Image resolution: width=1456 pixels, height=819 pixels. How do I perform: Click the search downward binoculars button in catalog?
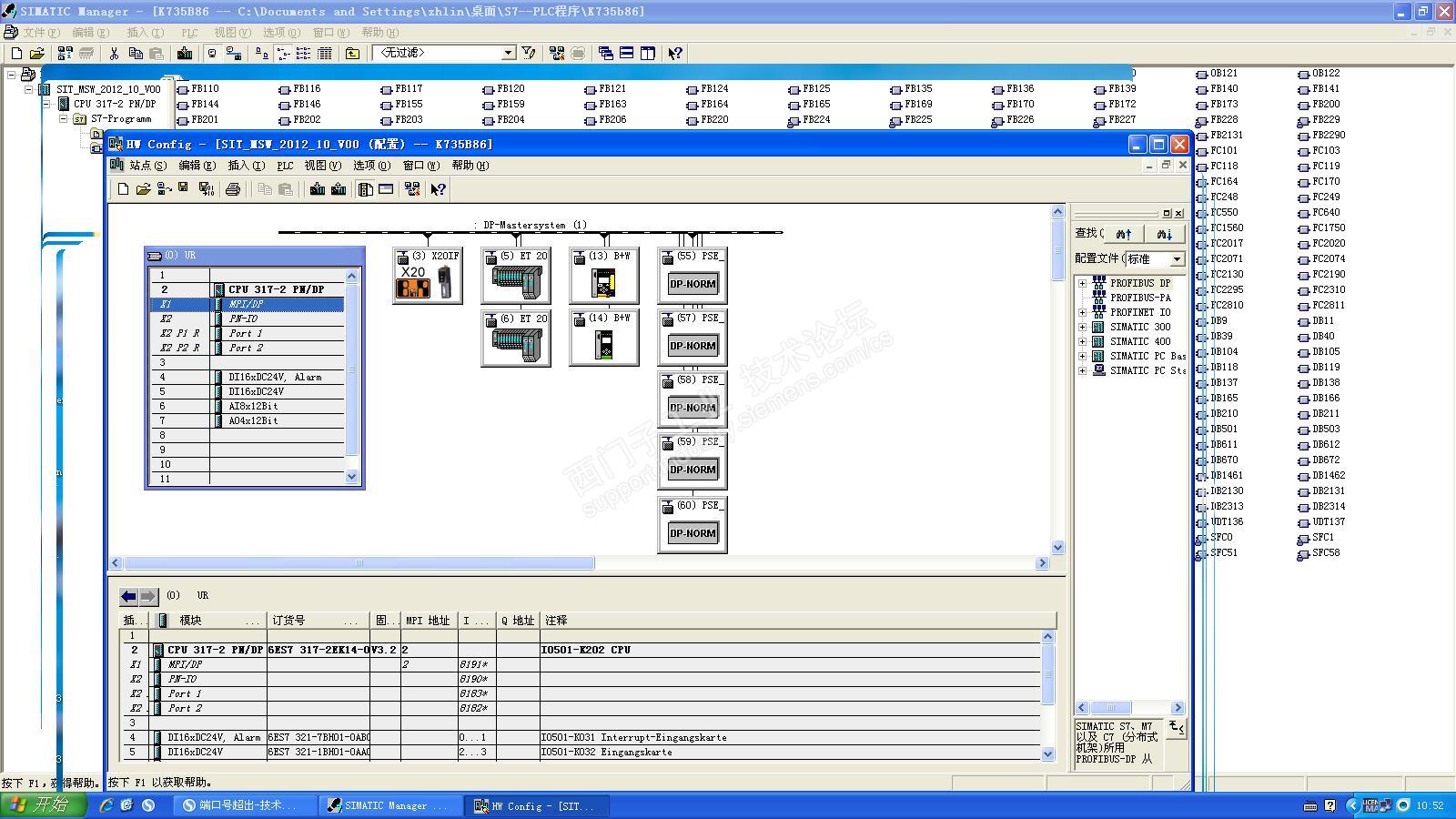1164,234
